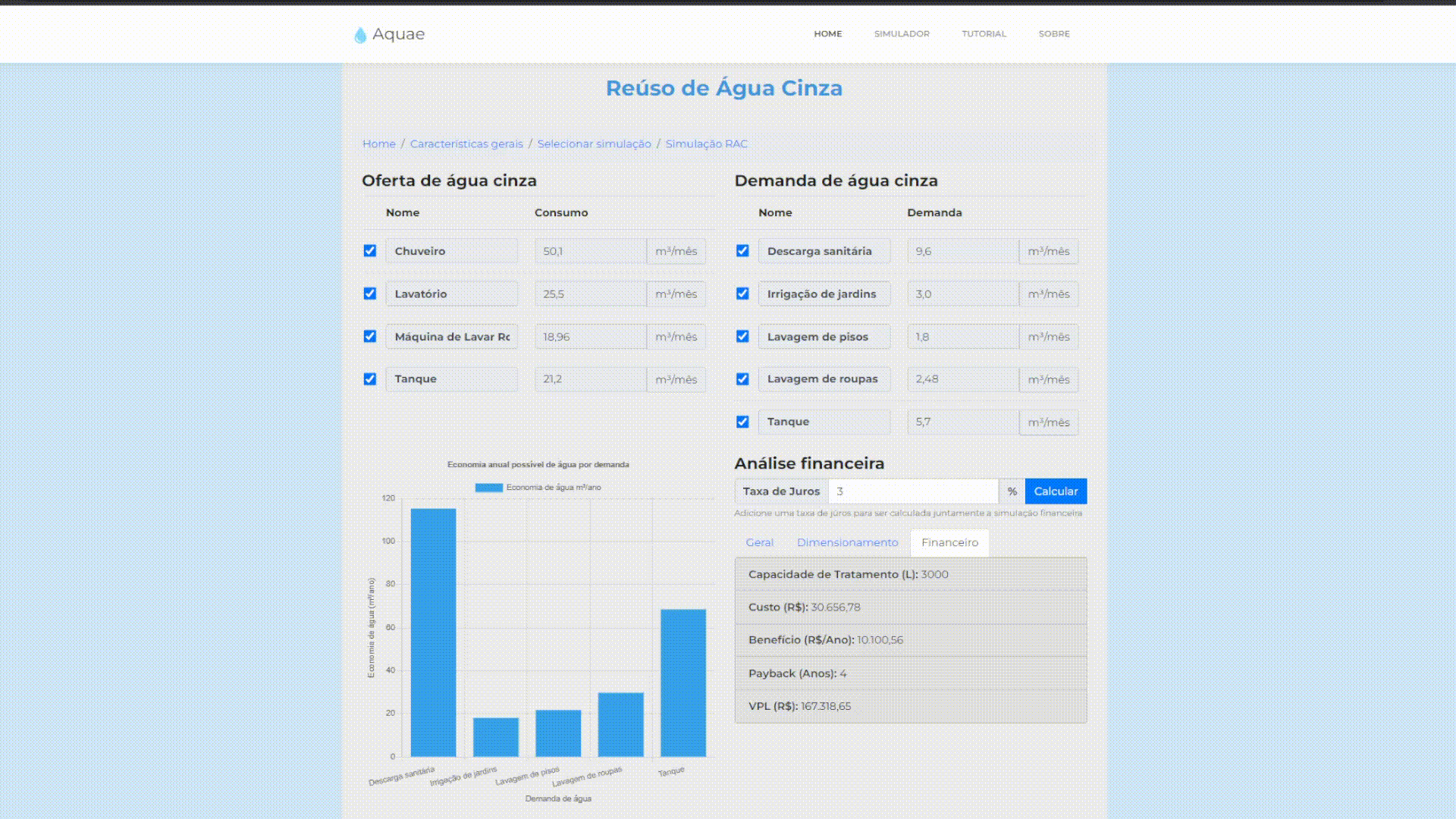Uncheck the Chuveiro checkbox
The image size is (1456, 819).
pos(370,251)
